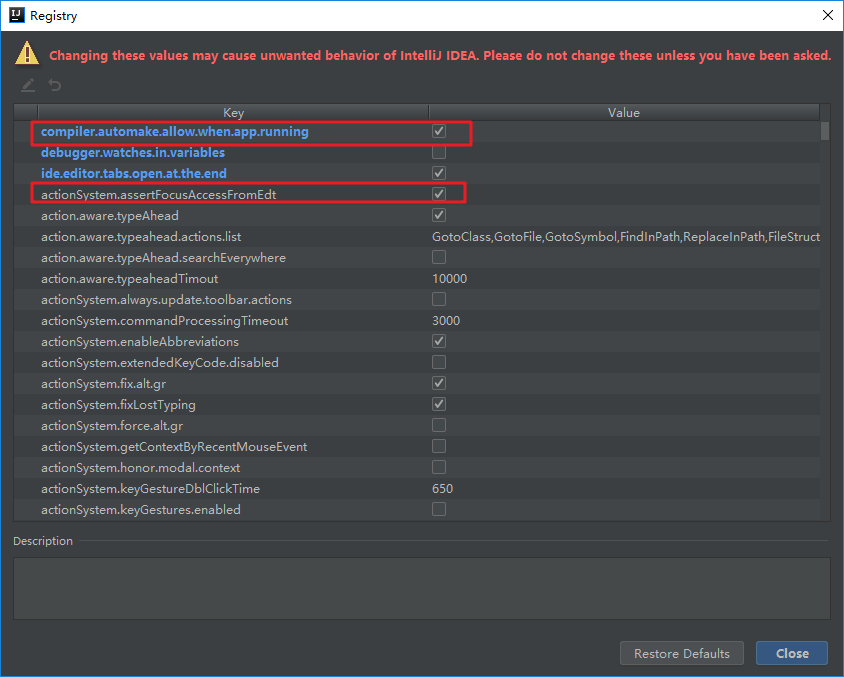Select actionSystem.keyGestures.enabled key

pyautogui.click(x=140, y=510)
